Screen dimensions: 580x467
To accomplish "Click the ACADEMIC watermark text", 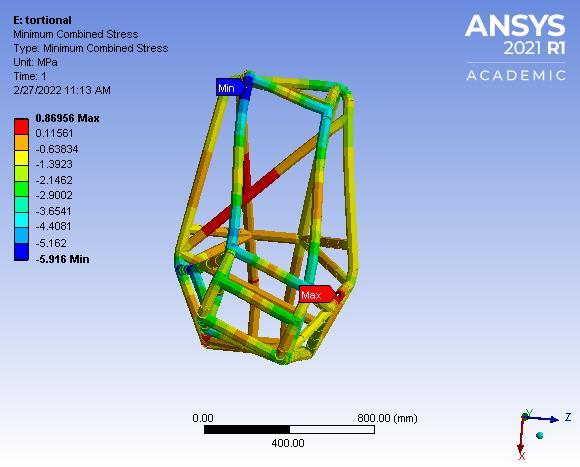I will 516,75.
